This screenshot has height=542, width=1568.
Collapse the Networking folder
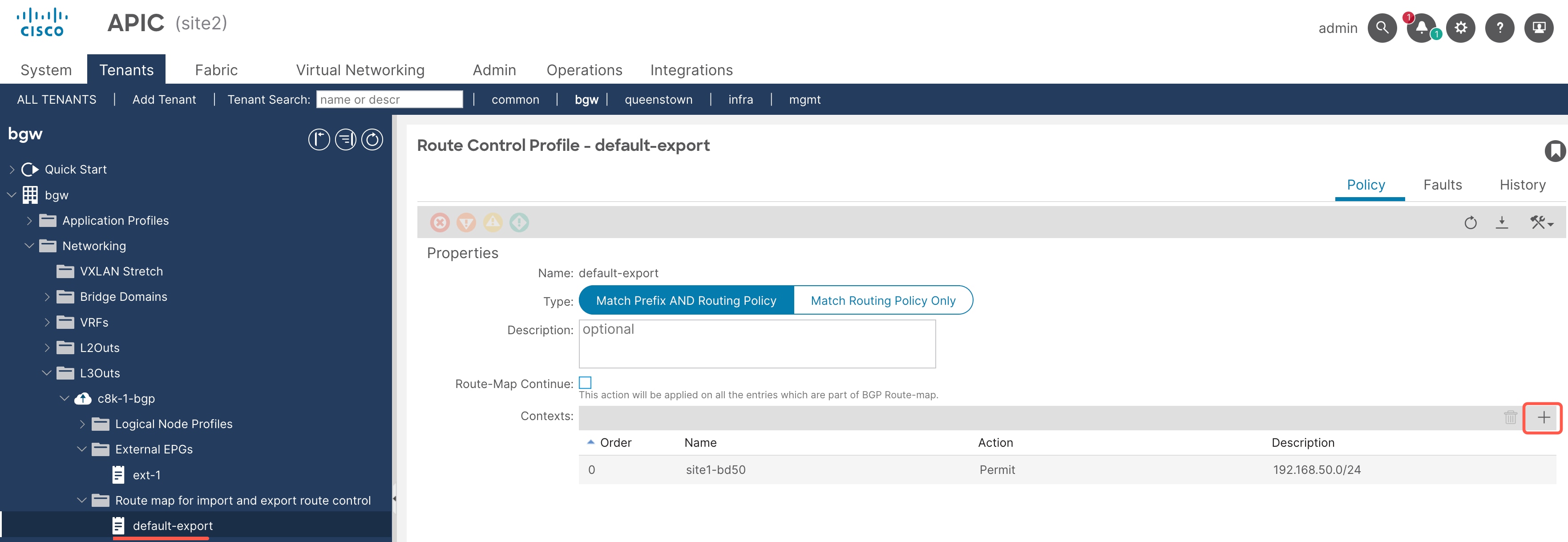click(x=29, y=246)
